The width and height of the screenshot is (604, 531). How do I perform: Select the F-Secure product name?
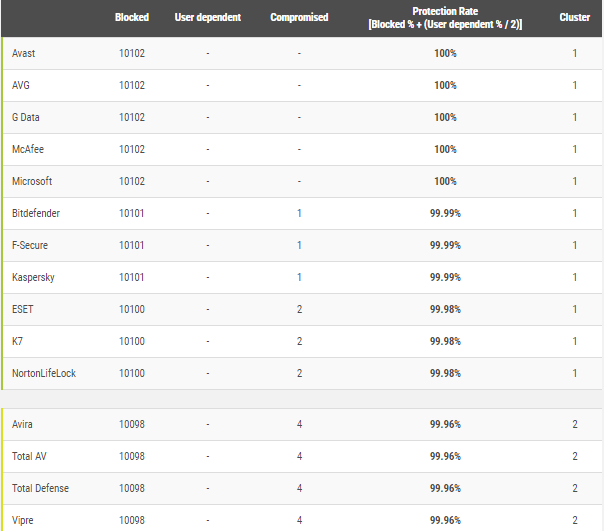[30, 245]
